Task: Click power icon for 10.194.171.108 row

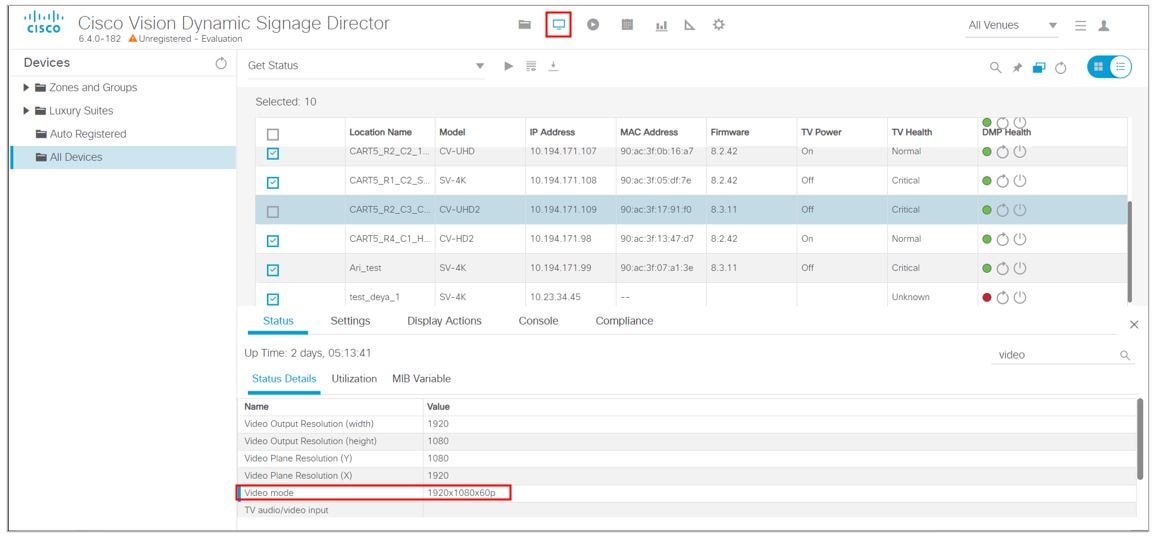Action: pos(1020,181)
